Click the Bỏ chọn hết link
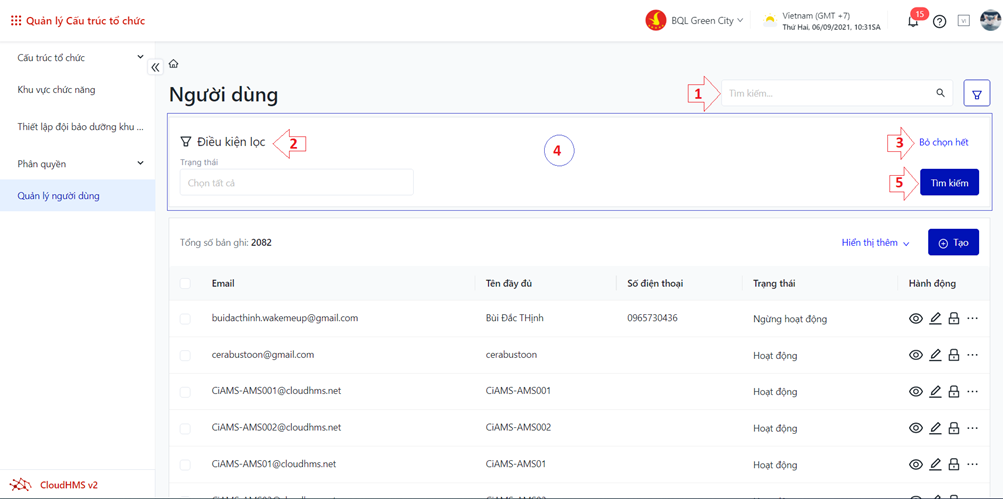The image size is (1003, 499). tap(943, 143)
